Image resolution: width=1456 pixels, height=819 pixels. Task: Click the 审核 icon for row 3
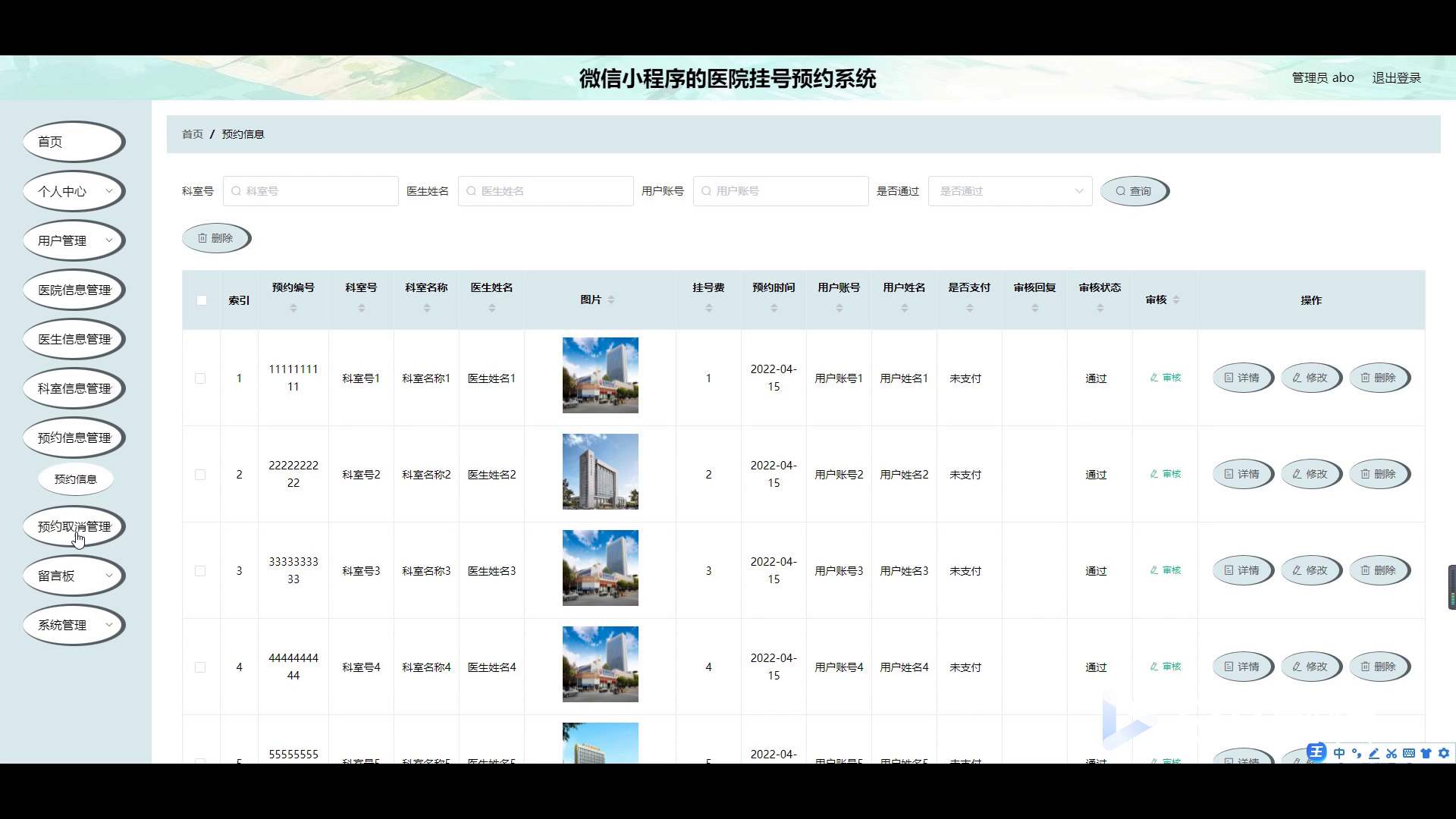click(1165, 570)
